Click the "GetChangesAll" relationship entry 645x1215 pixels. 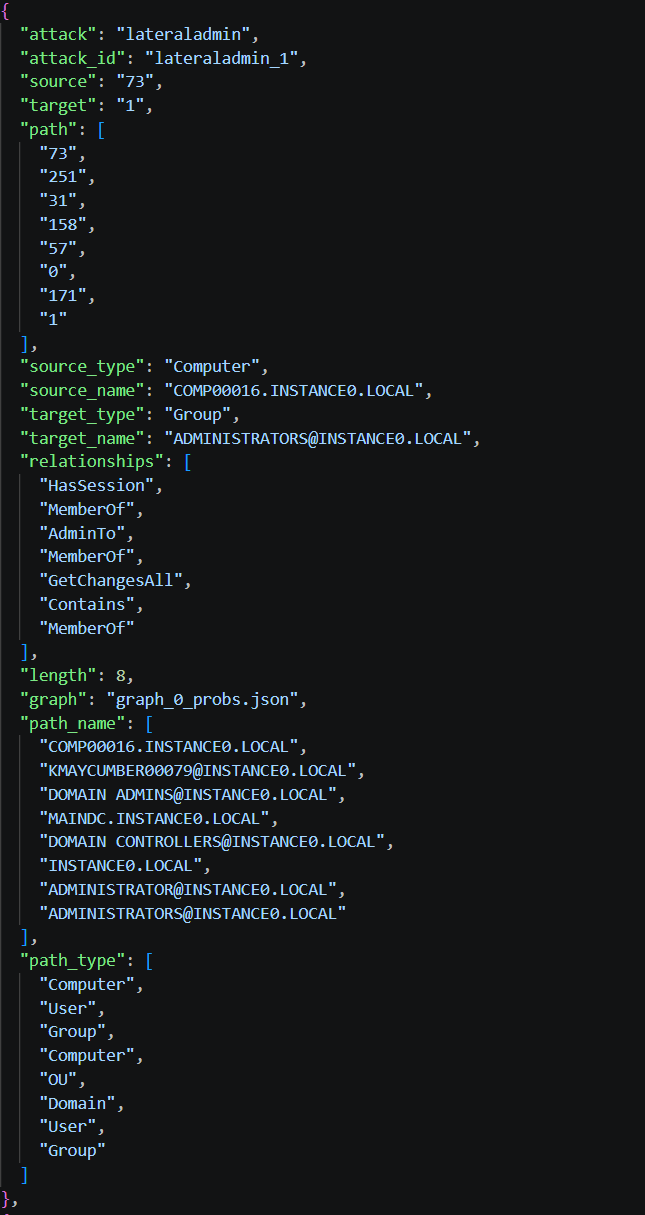pyautogui.click(x=111, y=580)
